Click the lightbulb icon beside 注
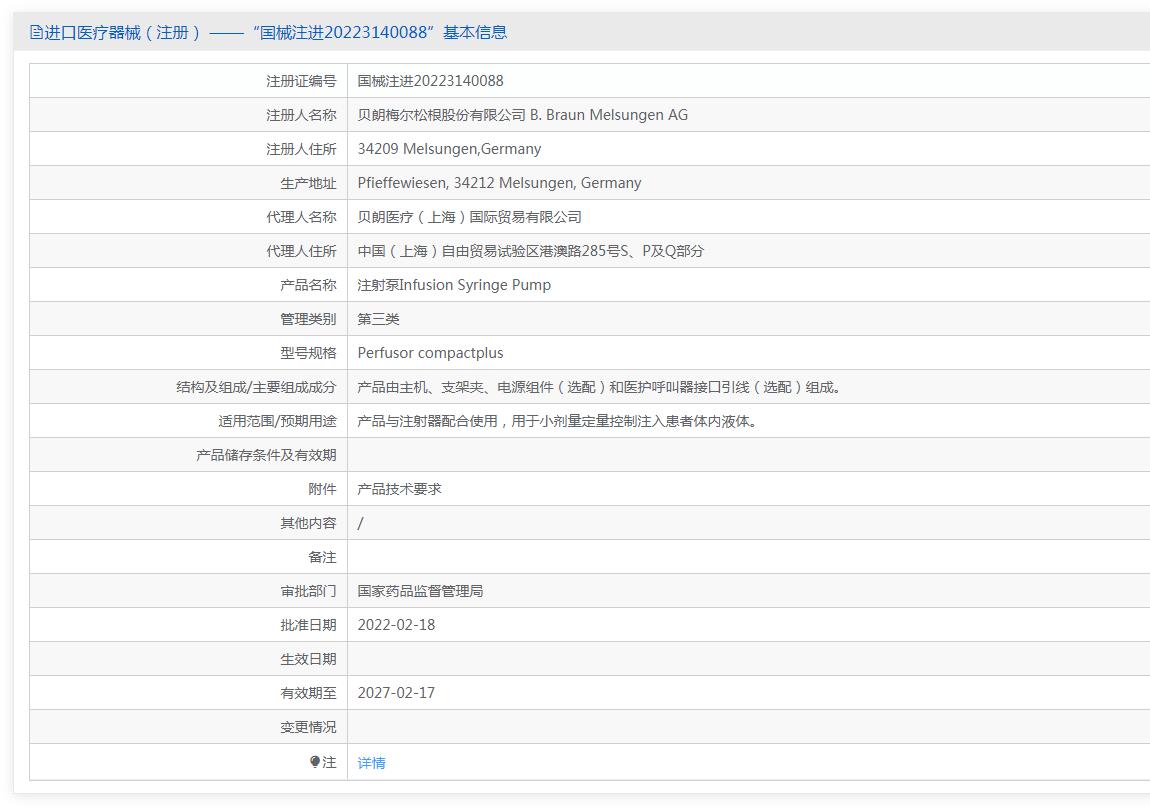1150x808 pixels. coord(315,762)
